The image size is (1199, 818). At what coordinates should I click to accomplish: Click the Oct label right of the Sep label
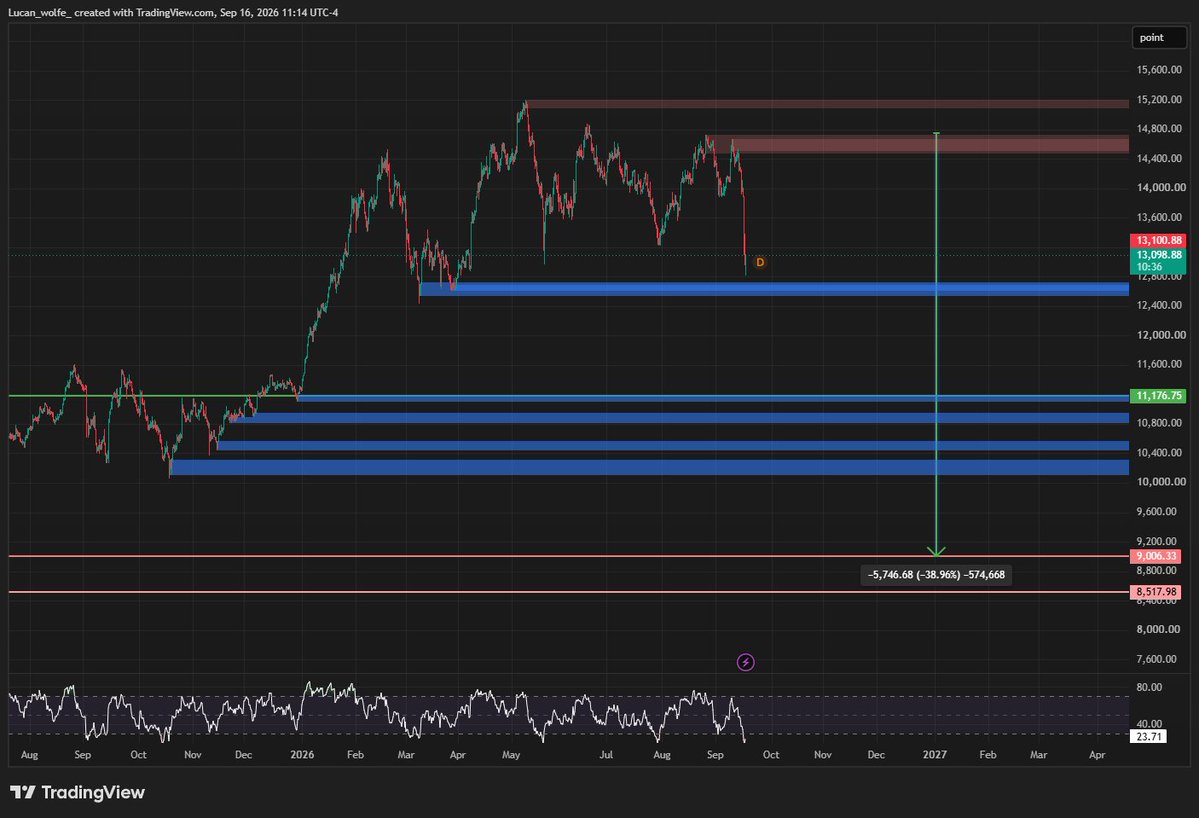tap(771, 755)
